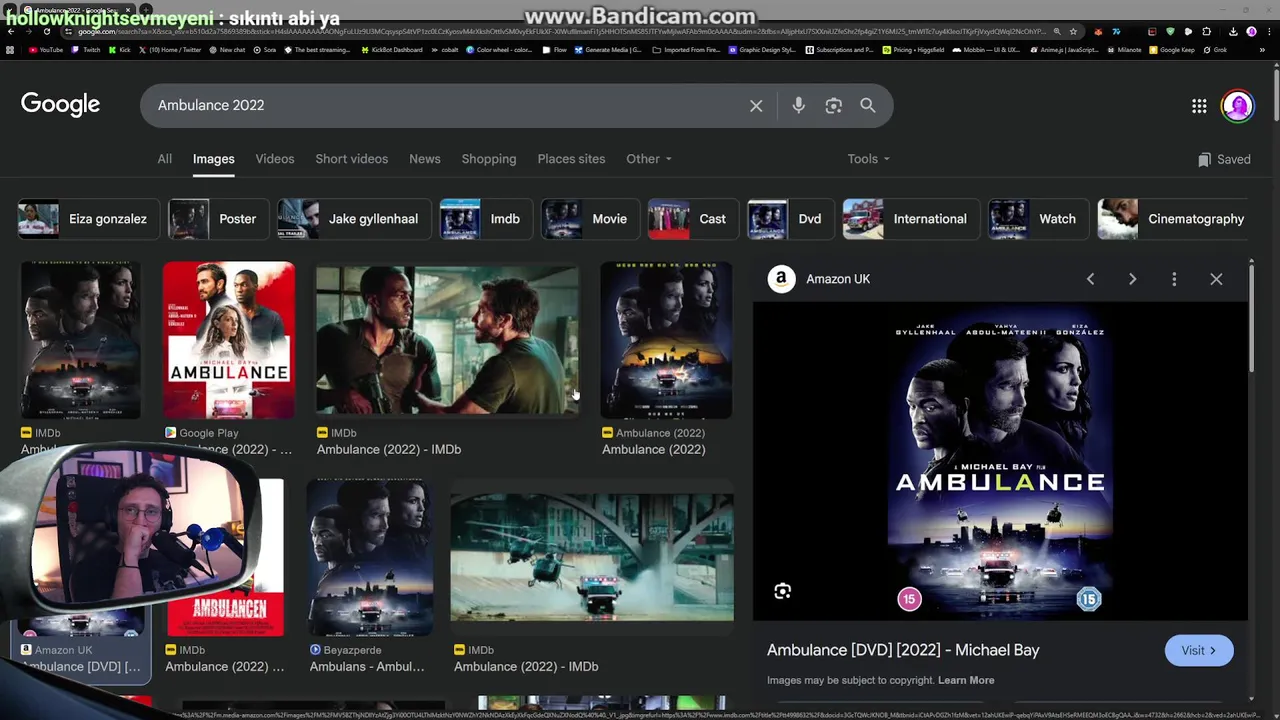Filter images by Poster chip
Image resolution: width=1280 pixels, height=720 pixels.
coord(217,219)
